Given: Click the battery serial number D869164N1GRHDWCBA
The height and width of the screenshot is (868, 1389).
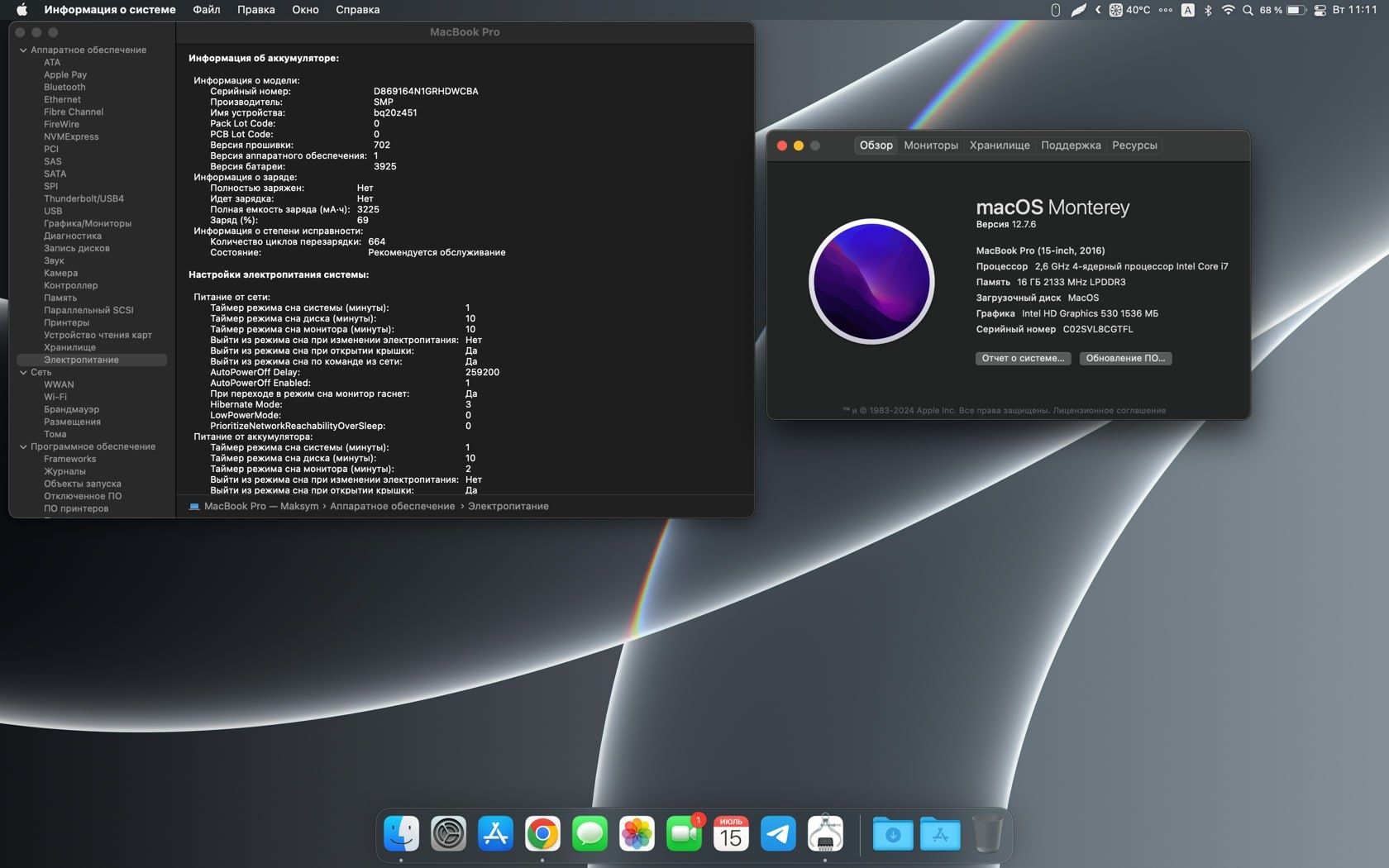Looking at the screenshot, I should click(426, 91).
